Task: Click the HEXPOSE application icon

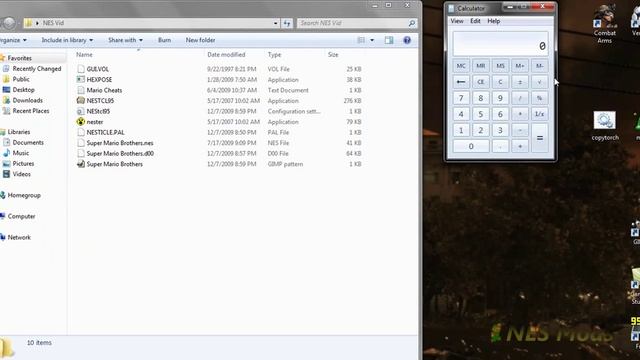Action: [x=81, y=80]
